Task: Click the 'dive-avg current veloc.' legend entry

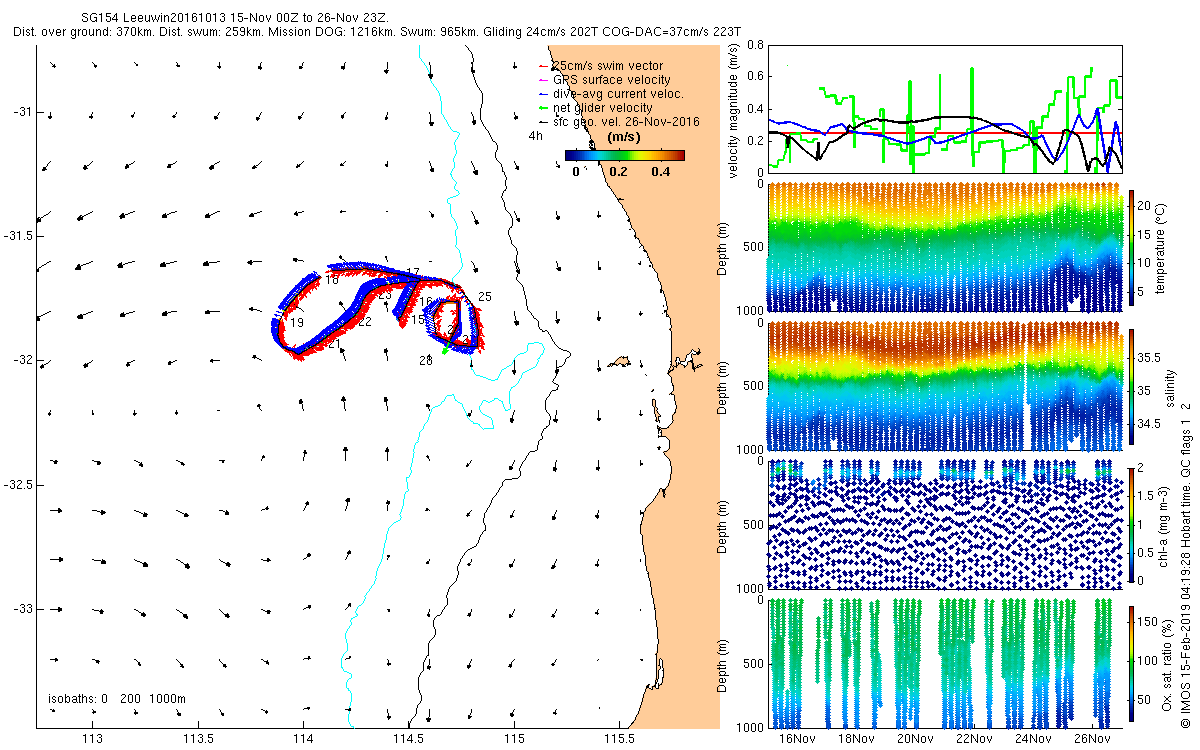Action: pyautogui.click(x=610, y=94)
